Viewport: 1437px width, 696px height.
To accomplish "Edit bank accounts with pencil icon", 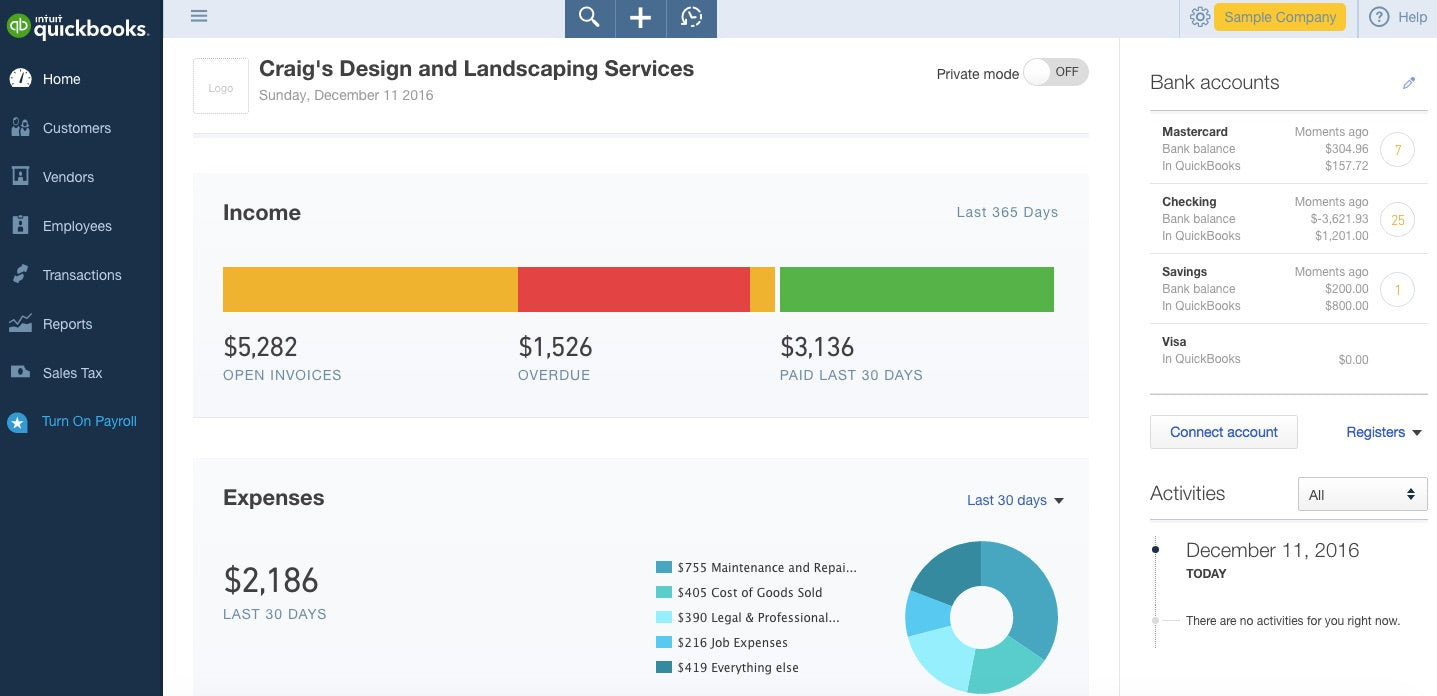I will coord(1409,83).
